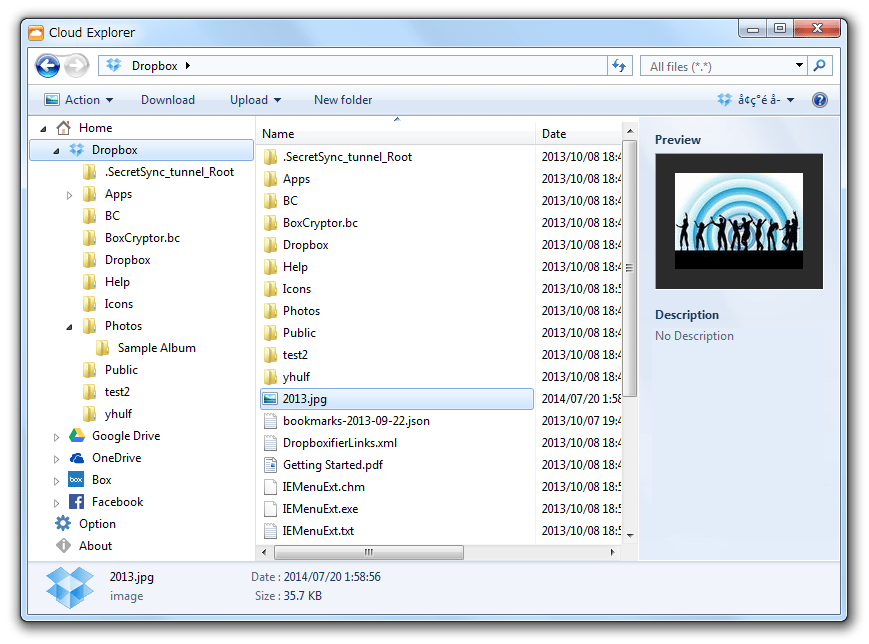Click the Facebook icon in sidebar
The image size is (869, 644).
tap(76, 502)
